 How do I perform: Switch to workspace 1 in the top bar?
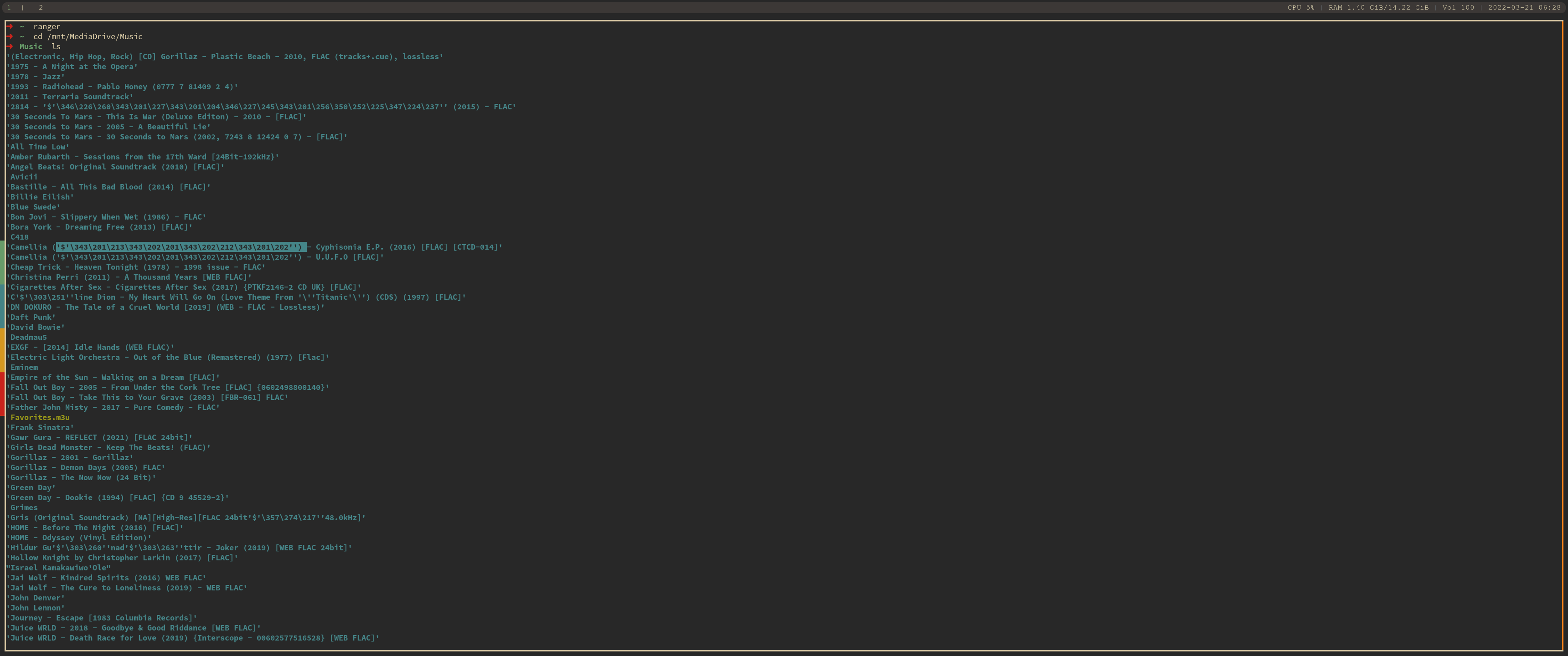(9, 7)
